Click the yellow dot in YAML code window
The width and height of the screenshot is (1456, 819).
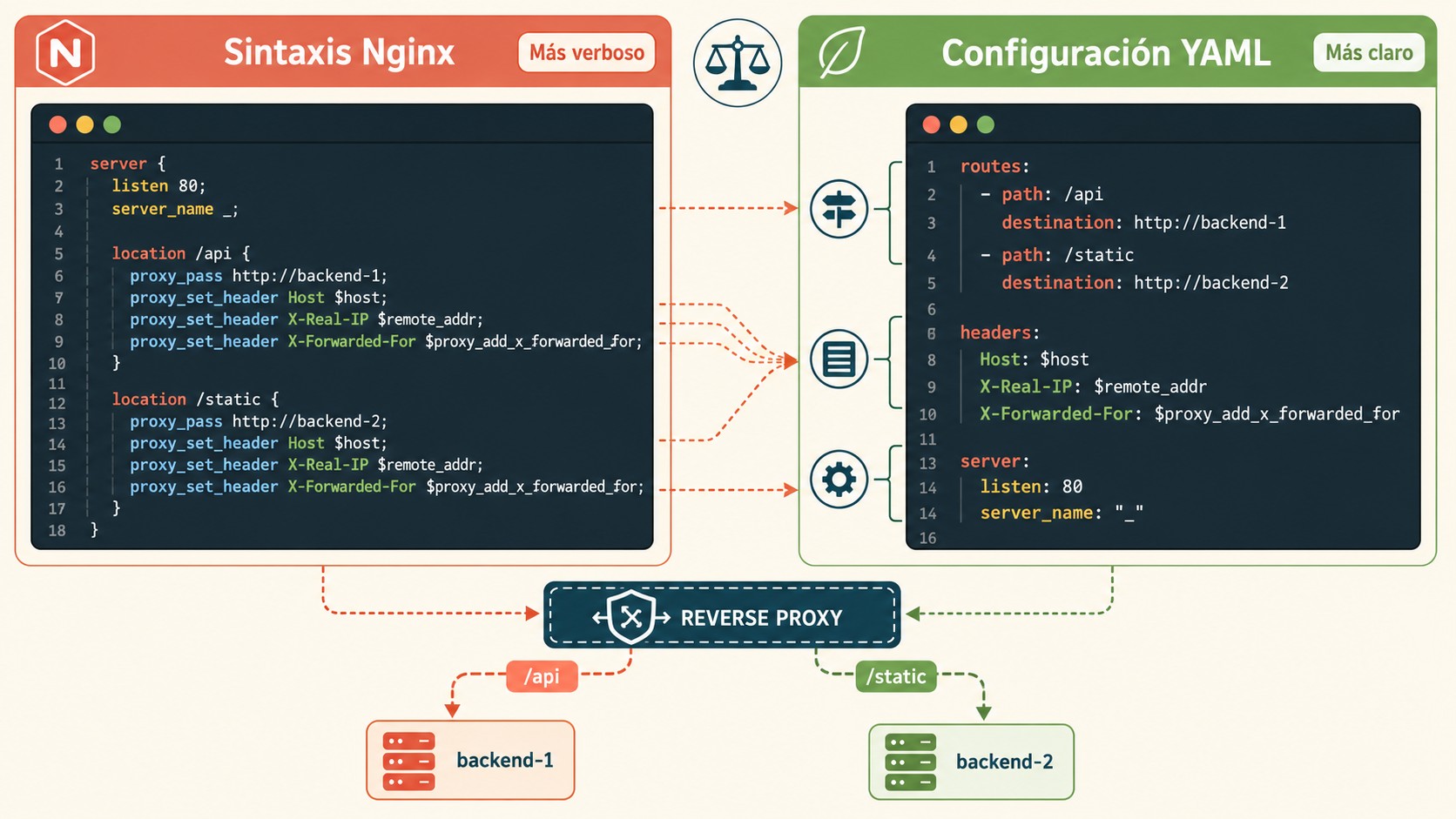[x=959, y=124]
